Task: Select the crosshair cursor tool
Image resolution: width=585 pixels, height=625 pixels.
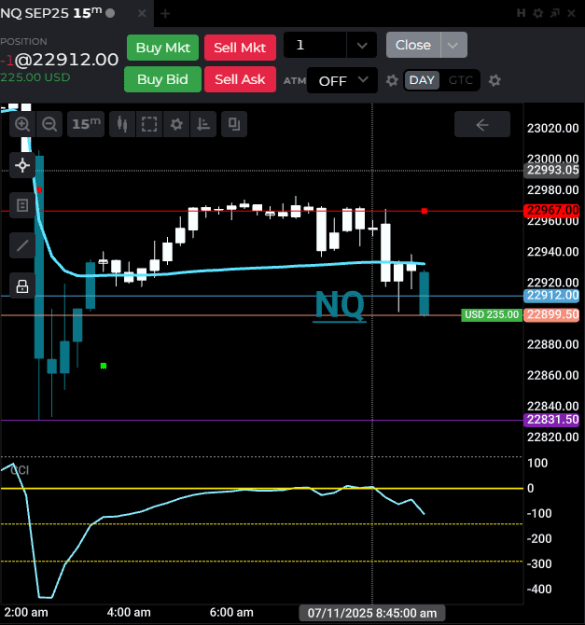Action: (22, 165)
